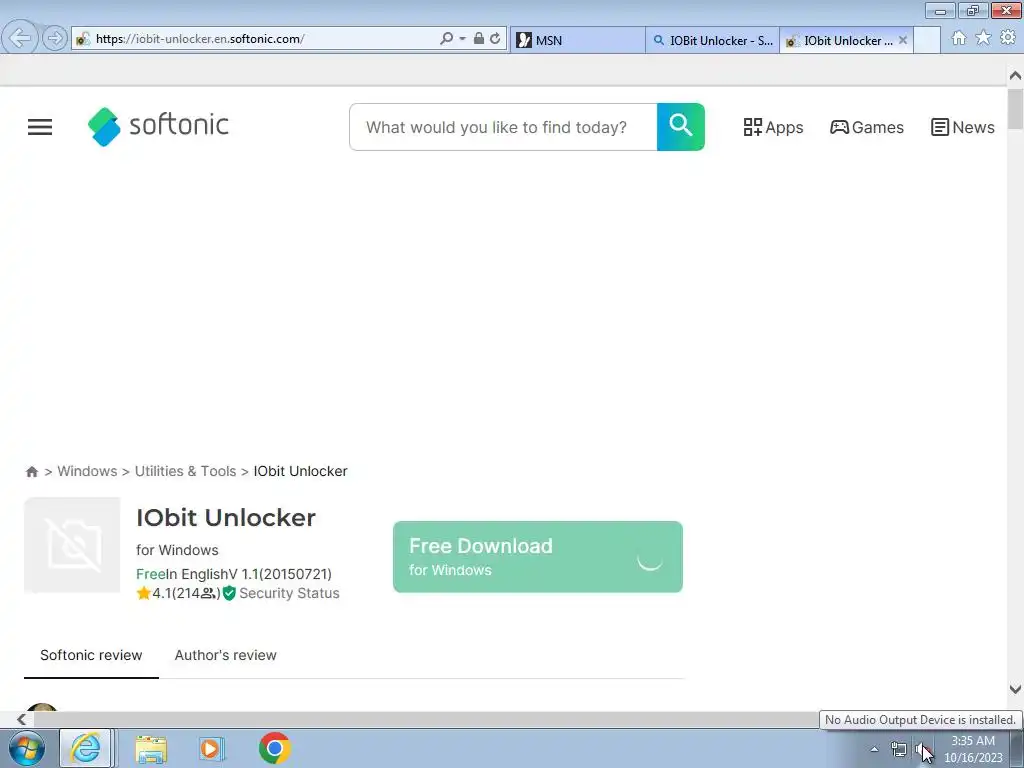1024x768 pixels.
Task: Click the lock security report icon
Action: coord(479,39)
